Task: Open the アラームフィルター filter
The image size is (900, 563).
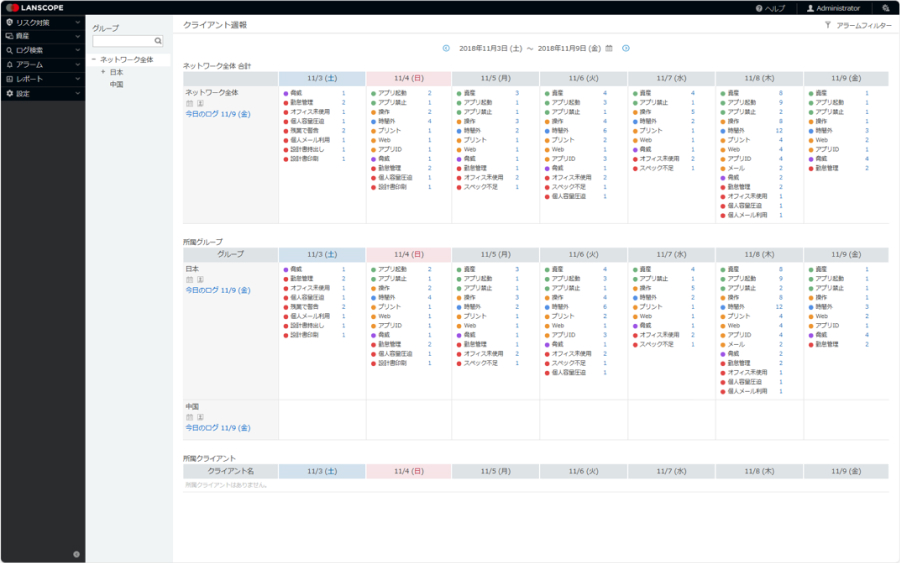Action: tap(858, 25)
